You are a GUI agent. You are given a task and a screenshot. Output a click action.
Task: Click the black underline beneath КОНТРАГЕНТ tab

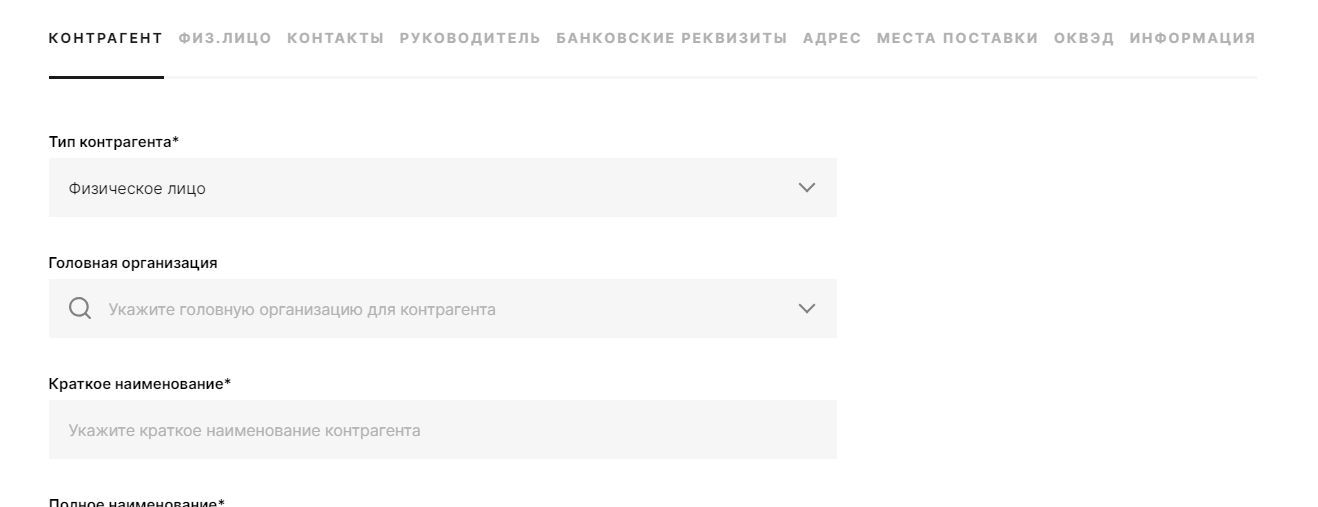[106, 77]
